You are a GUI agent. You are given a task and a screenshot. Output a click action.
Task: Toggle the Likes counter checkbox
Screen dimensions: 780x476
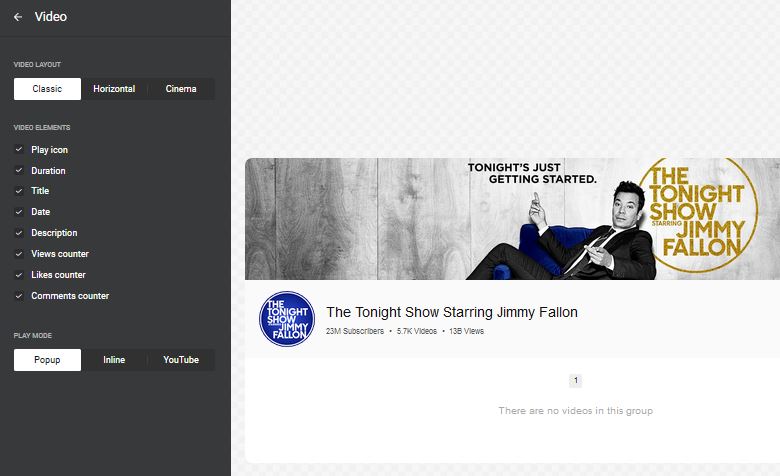click(19, 275)
